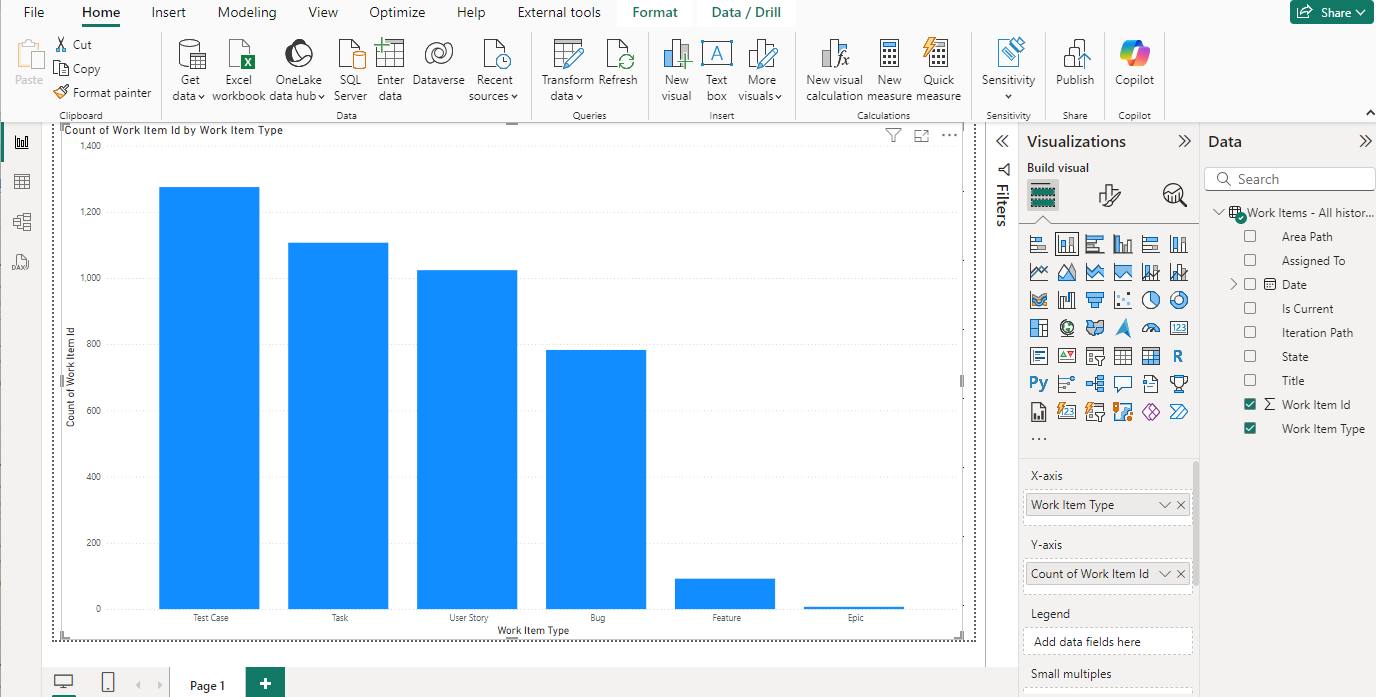Switch to the Data / Drill tab

pyautogui.click(x=745, y=13)
